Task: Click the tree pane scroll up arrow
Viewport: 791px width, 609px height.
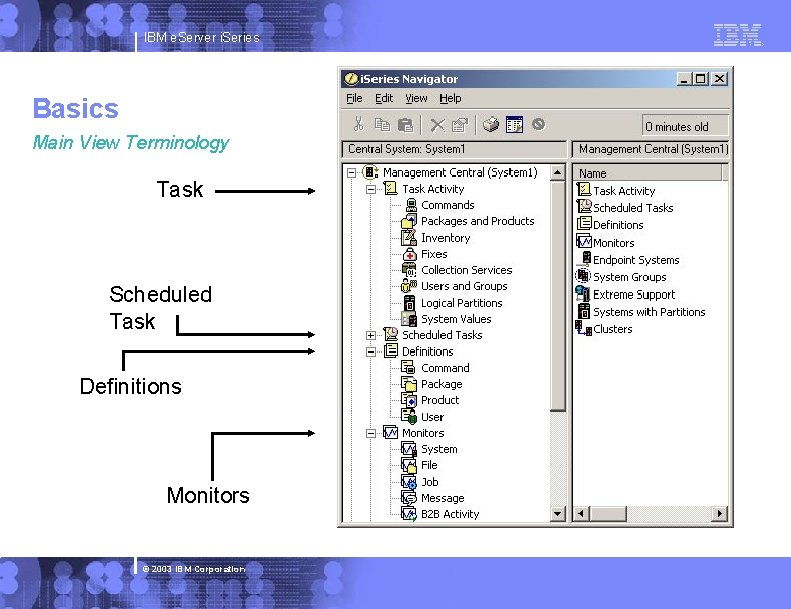Action: click(x=557, y=173)
